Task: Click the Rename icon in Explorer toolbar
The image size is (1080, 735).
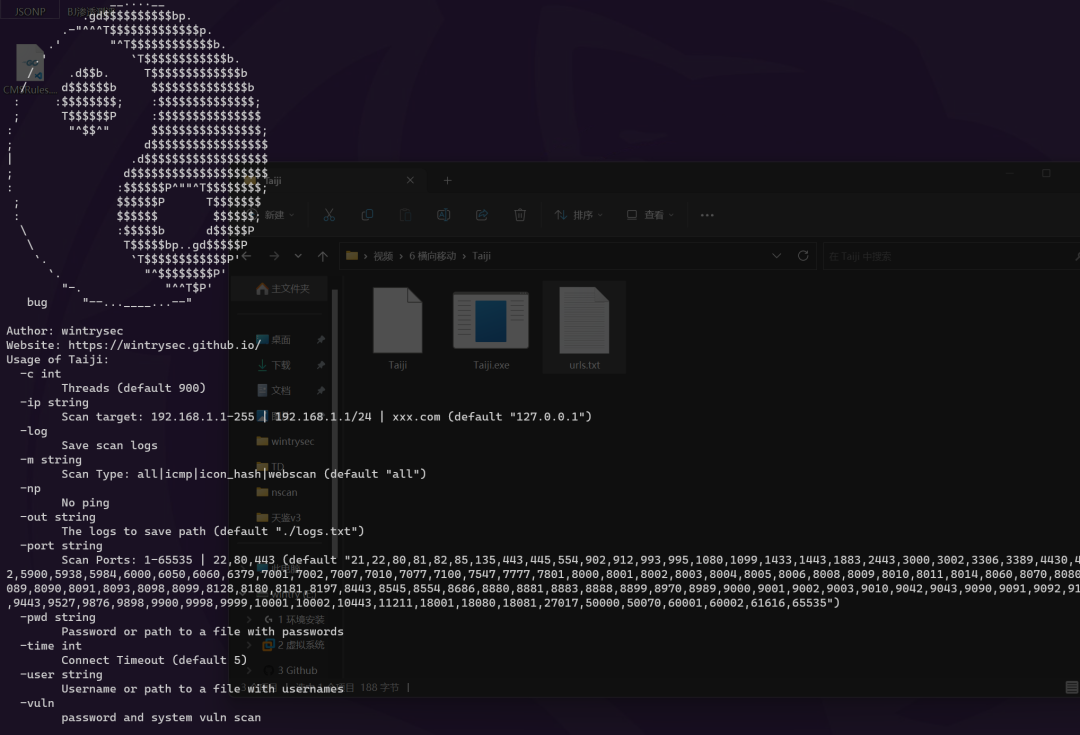Action: (x=443, y=215)
